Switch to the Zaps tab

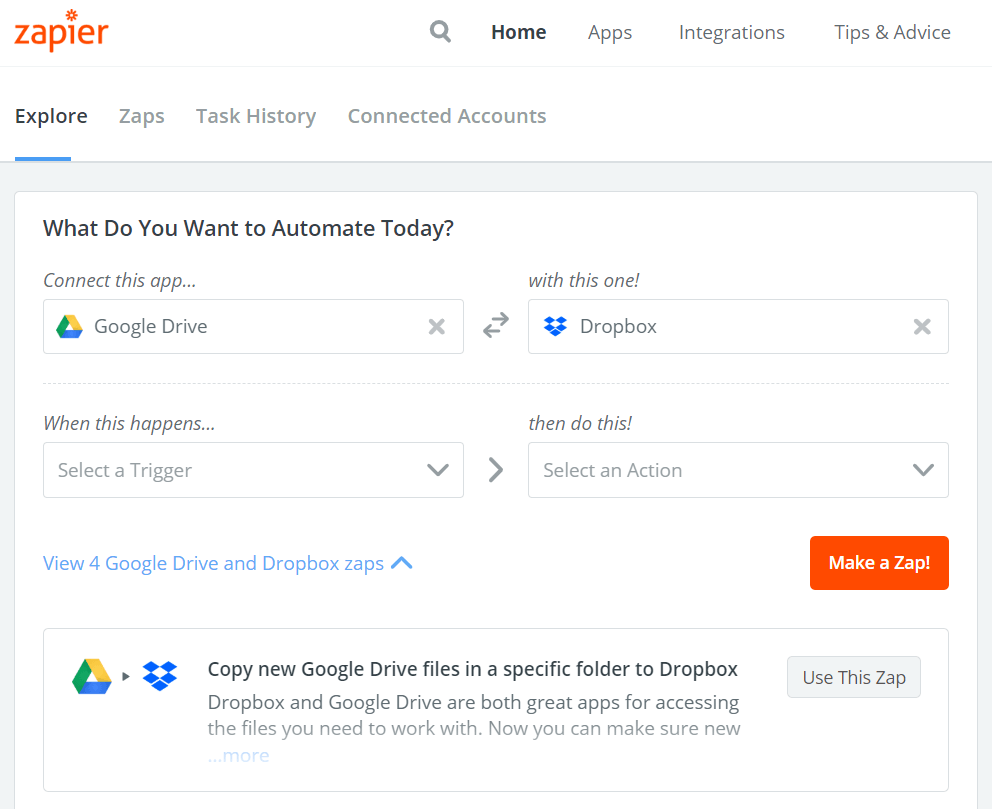click(x=142, y=116)
